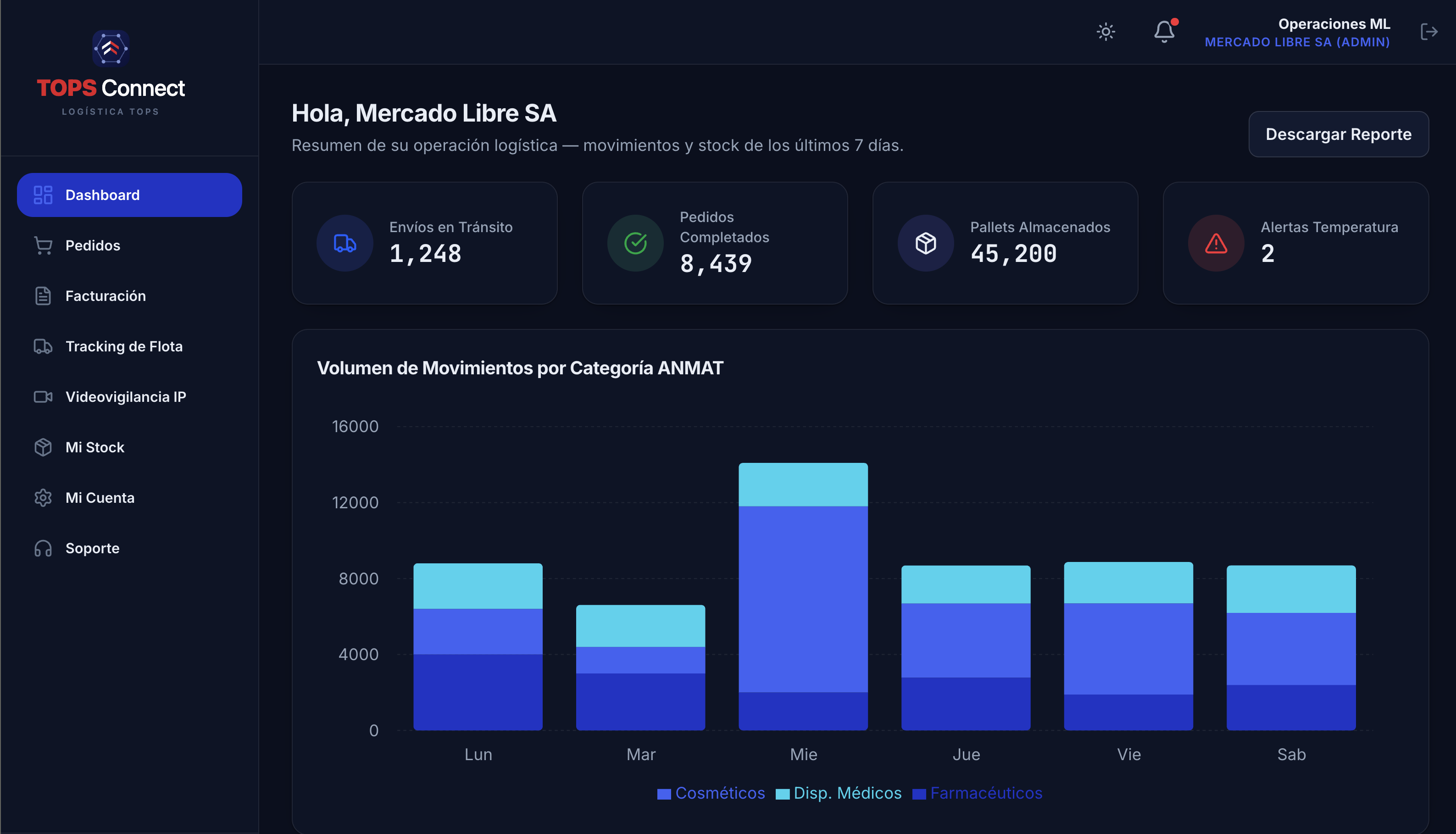Viewport: 1456px width, 834px height.
Task: Click the Hola, Mercado Libre SA heading
Action: click(424, 113)
